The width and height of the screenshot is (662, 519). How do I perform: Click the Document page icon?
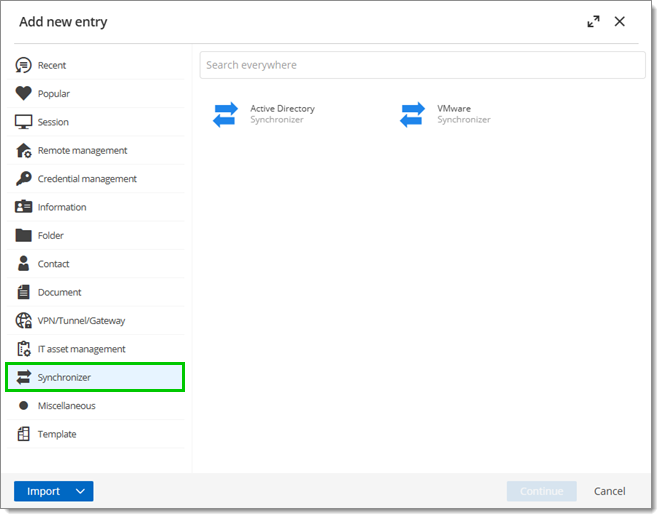tap(24, 292)
